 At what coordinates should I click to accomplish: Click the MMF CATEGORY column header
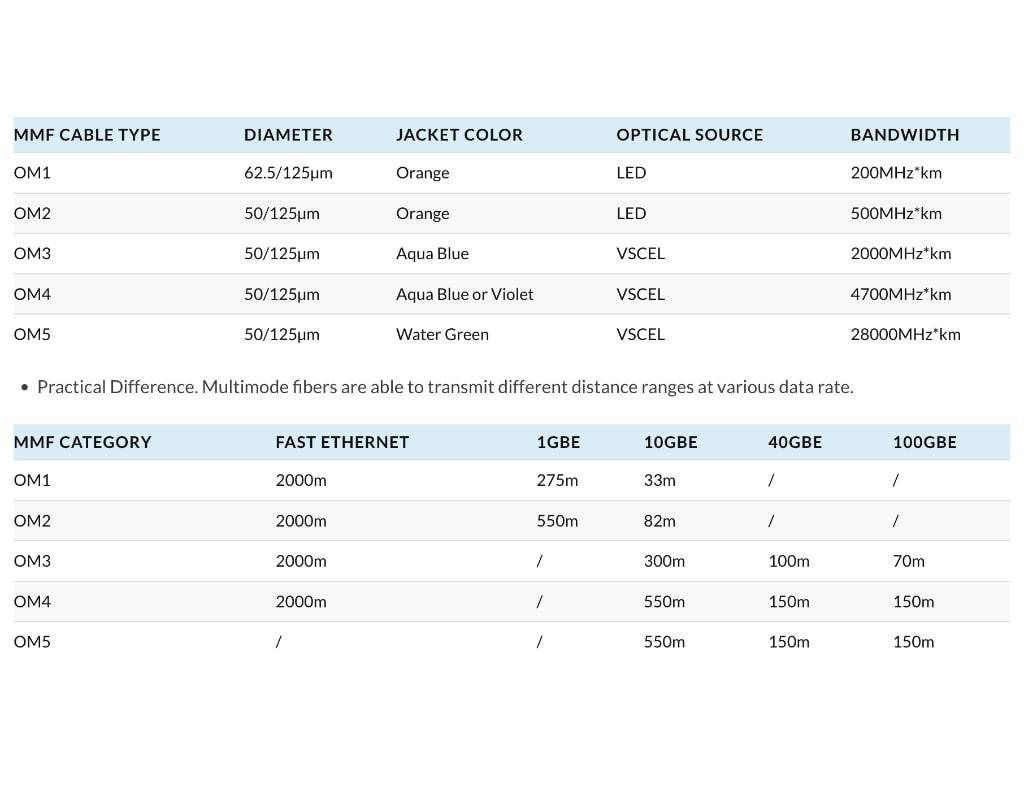click(x=82, y=443)
